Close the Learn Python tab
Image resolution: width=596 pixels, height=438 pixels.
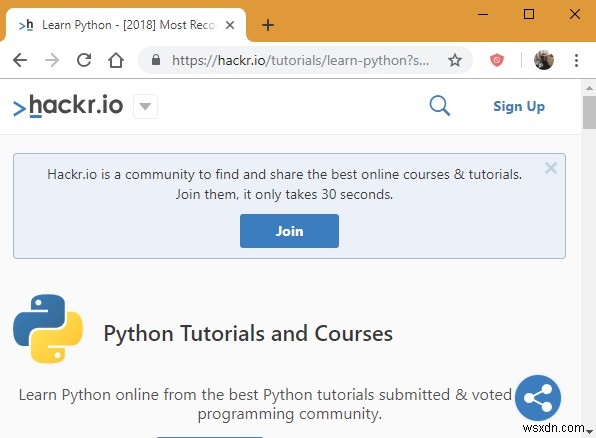tap(230, 25)
